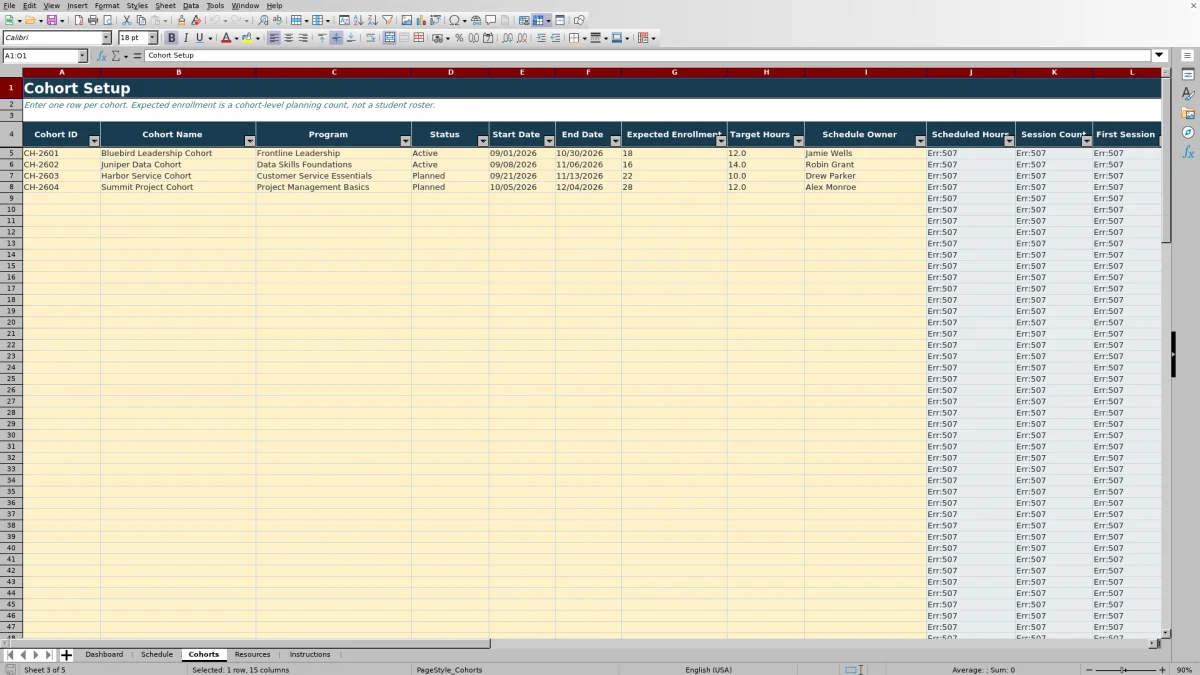Open the 18 pt font size dropdown
Image resolution: width=1200 pixels, height=675 pixels.
pos(153,38)
